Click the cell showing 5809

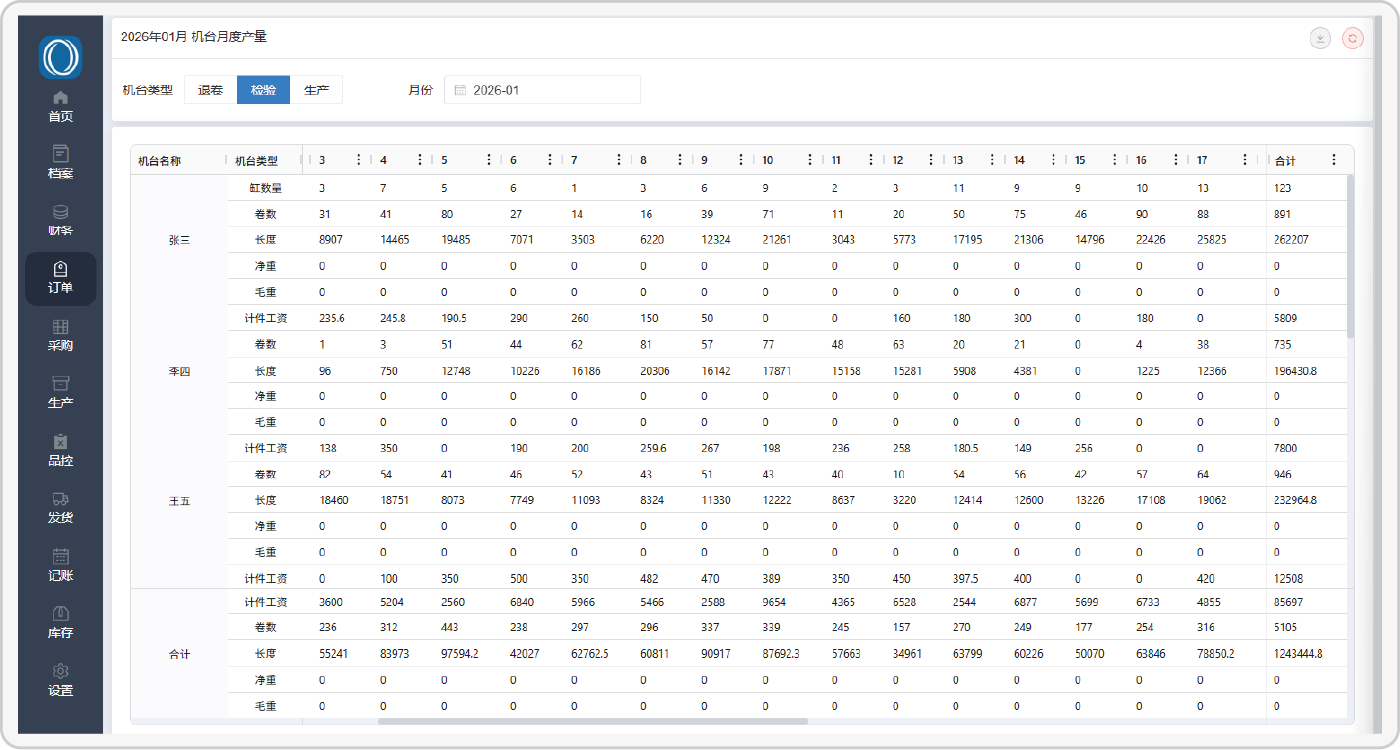(x=1285, y=318)
